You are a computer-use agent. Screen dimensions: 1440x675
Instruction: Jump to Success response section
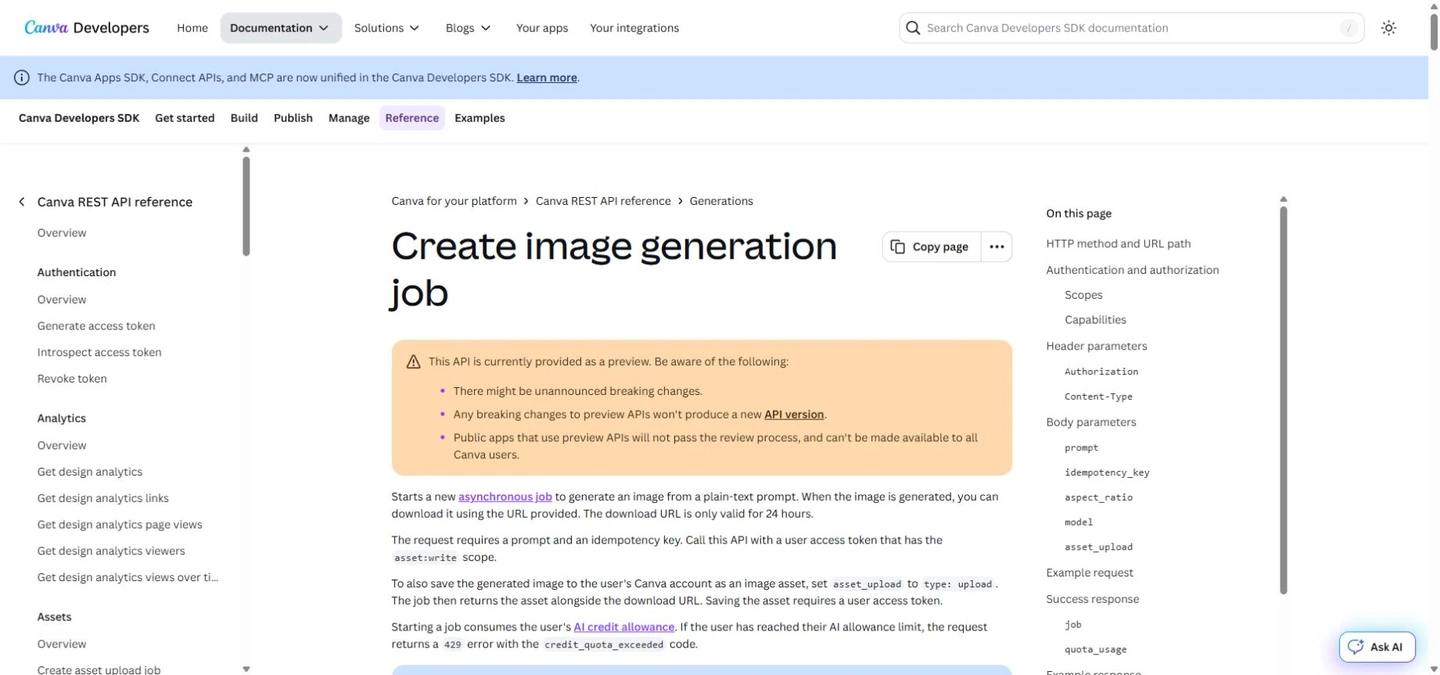pos(1092,599)
